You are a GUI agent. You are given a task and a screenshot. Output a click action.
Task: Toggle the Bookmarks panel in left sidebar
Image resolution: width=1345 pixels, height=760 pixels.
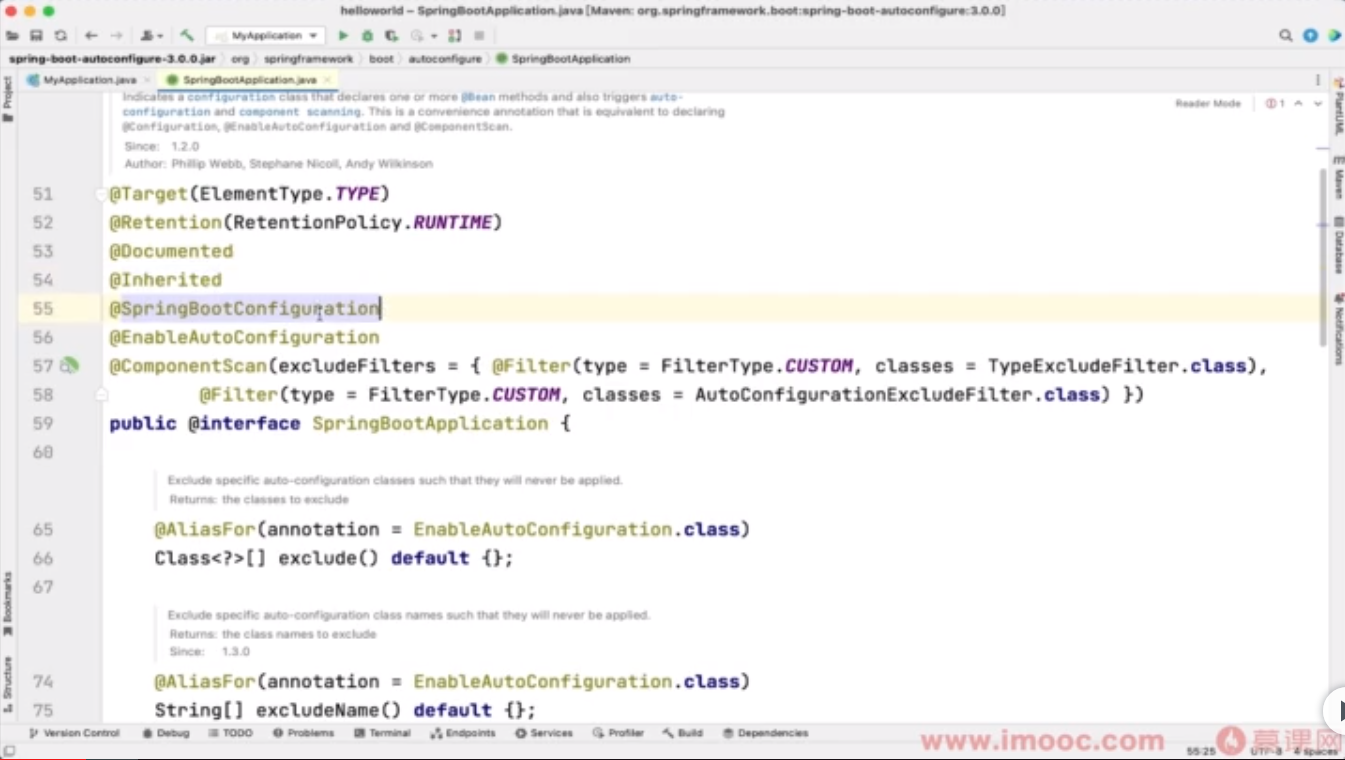8,610
